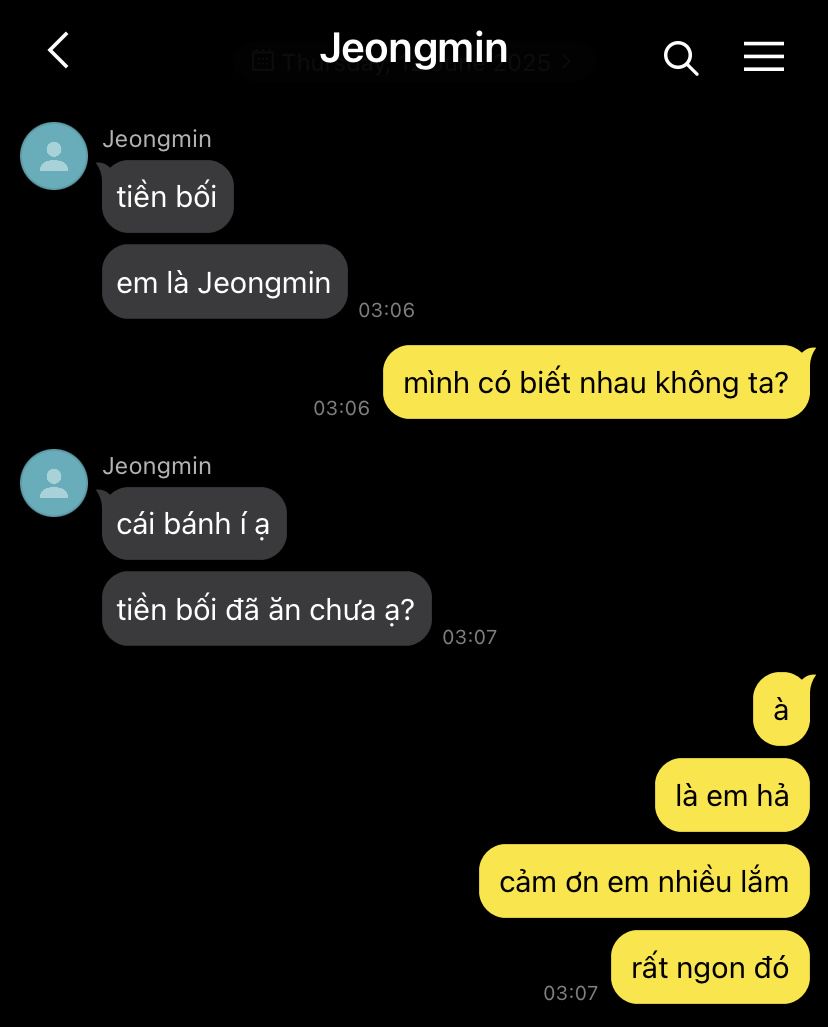The width and height of the screenshot is (828, 1027).
Task: Tap Jeongmin's second profile avatar
Action: pos(54,483)
